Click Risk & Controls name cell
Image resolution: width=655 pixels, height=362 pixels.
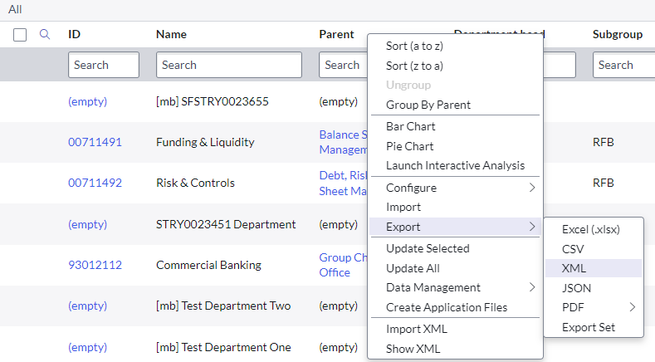(195, 183)
